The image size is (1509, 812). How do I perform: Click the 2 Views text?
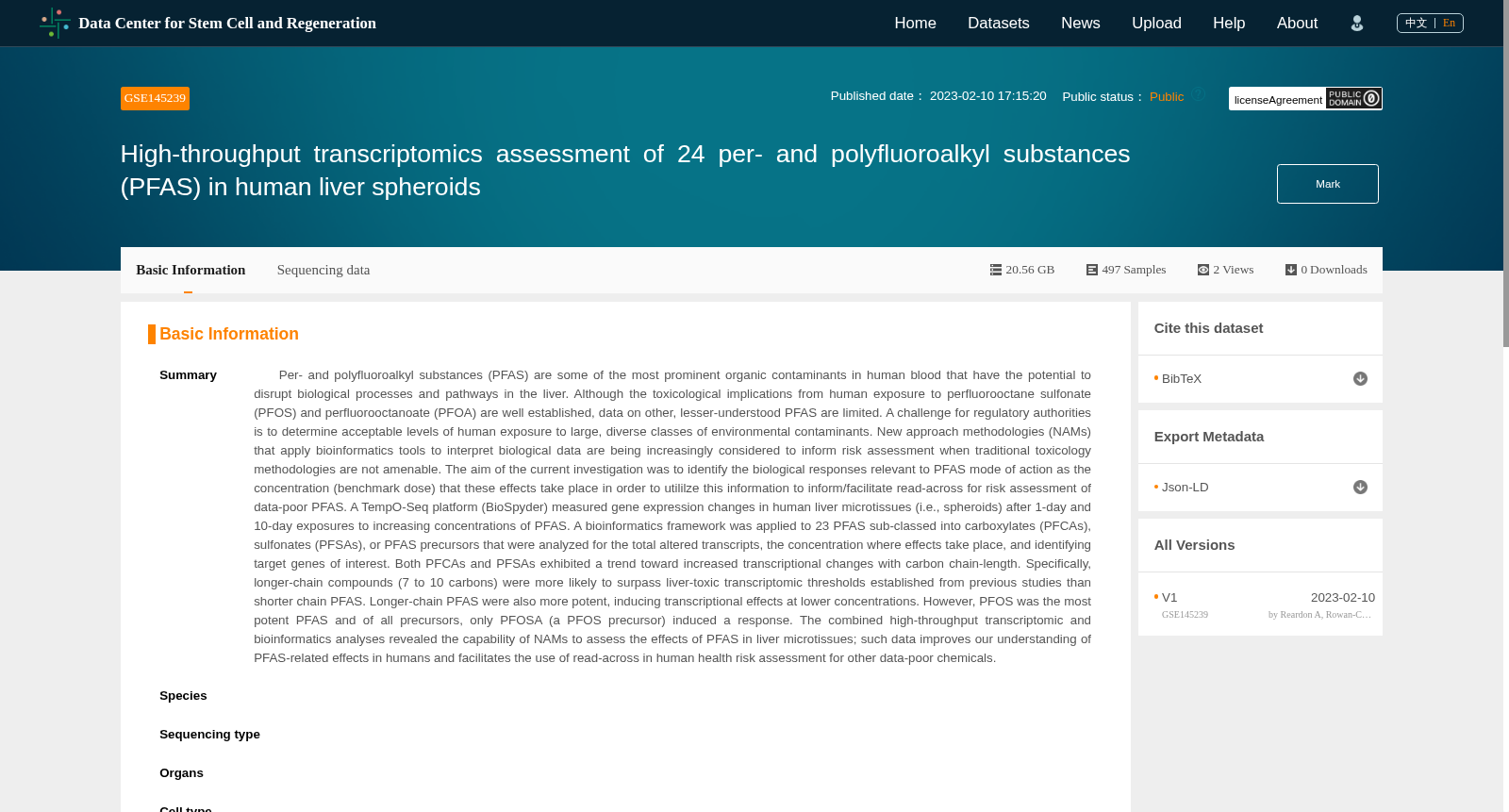[1233, 270]
